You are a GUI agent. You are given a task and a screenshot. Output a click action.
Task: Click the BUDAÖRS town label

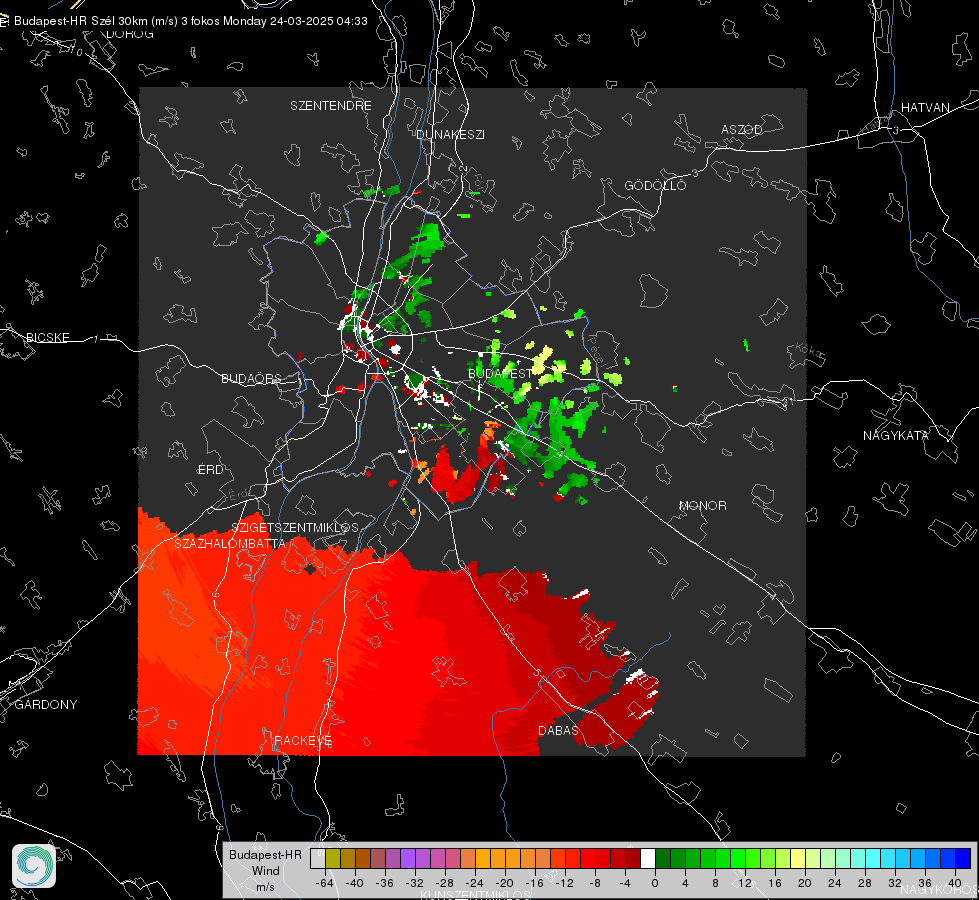[252, 378]
